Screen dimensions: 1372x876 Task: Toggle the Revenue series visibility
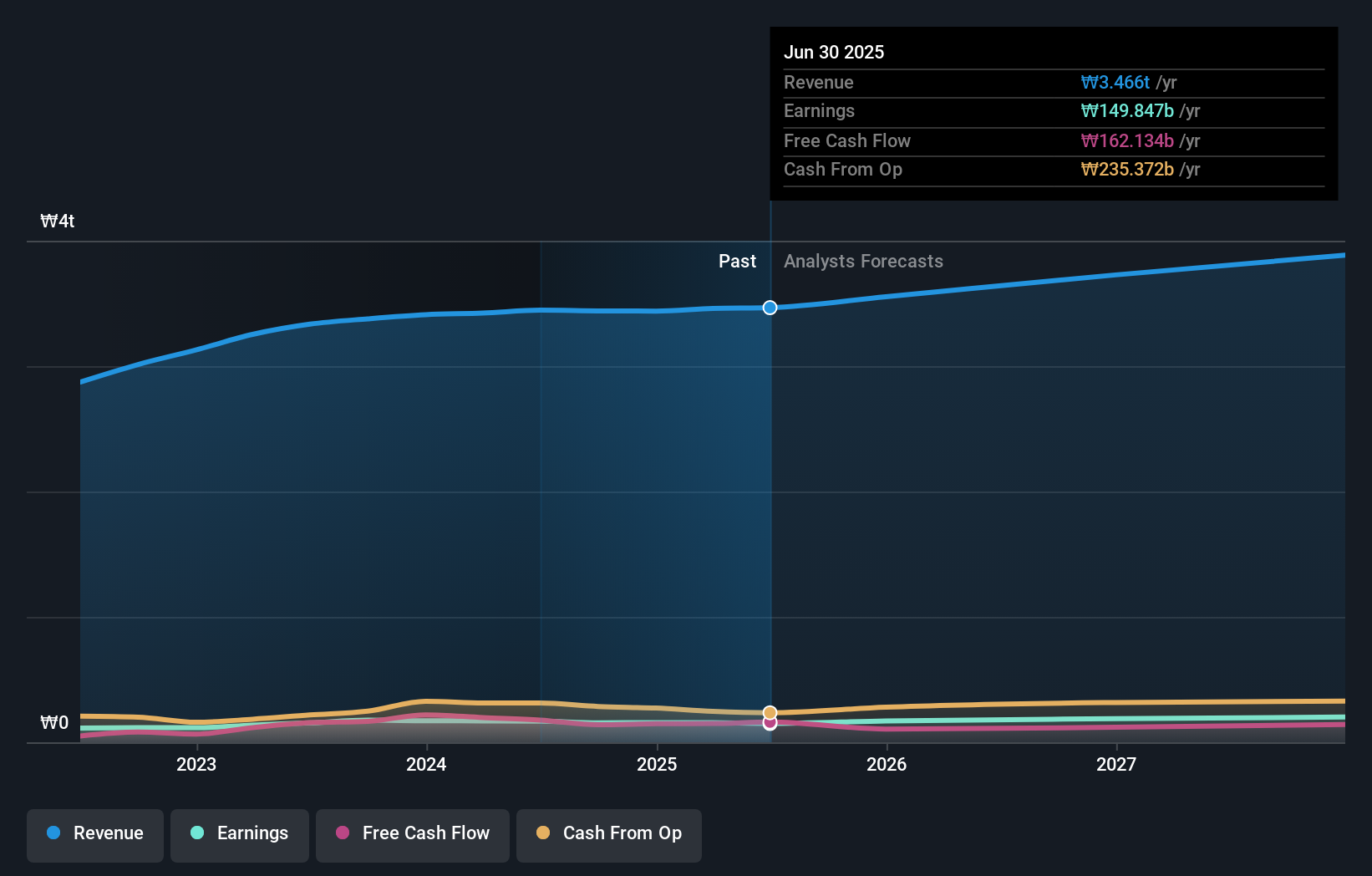coord(94,835)
